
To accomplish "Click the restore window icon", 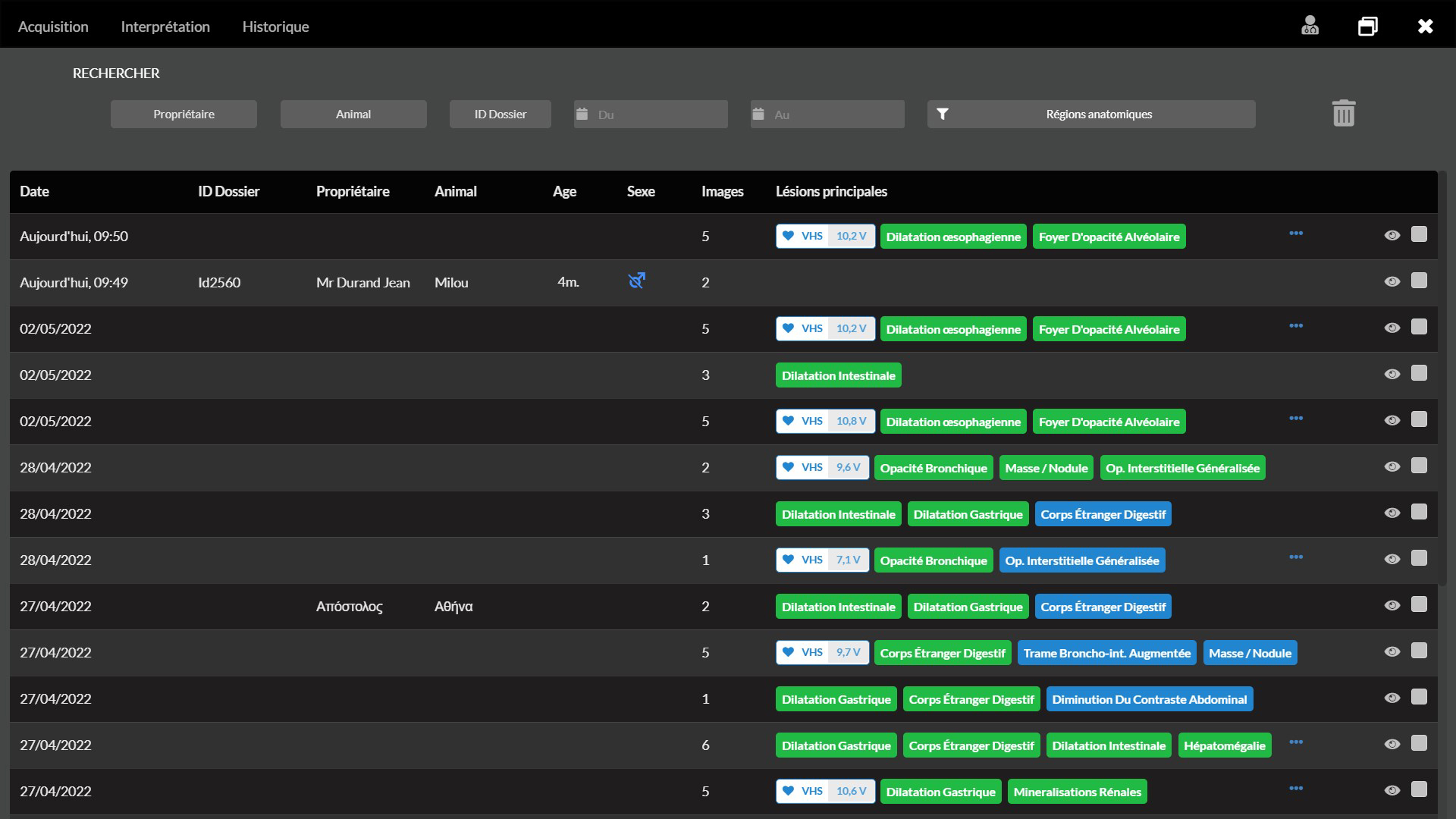I will click(1367, 26).
